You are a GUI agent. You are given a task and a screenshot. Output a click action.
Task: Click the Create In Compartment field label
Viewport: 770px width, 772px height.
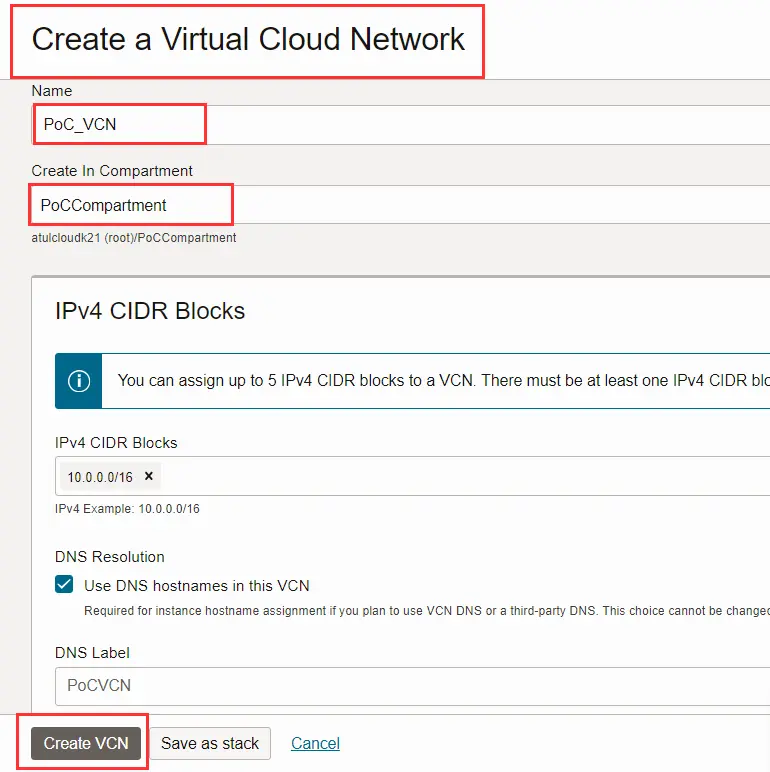(x=112, y=171)
